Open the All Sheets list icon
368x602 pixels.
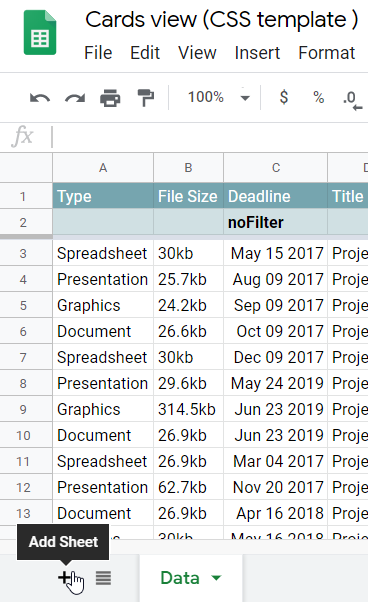[103, 577]
